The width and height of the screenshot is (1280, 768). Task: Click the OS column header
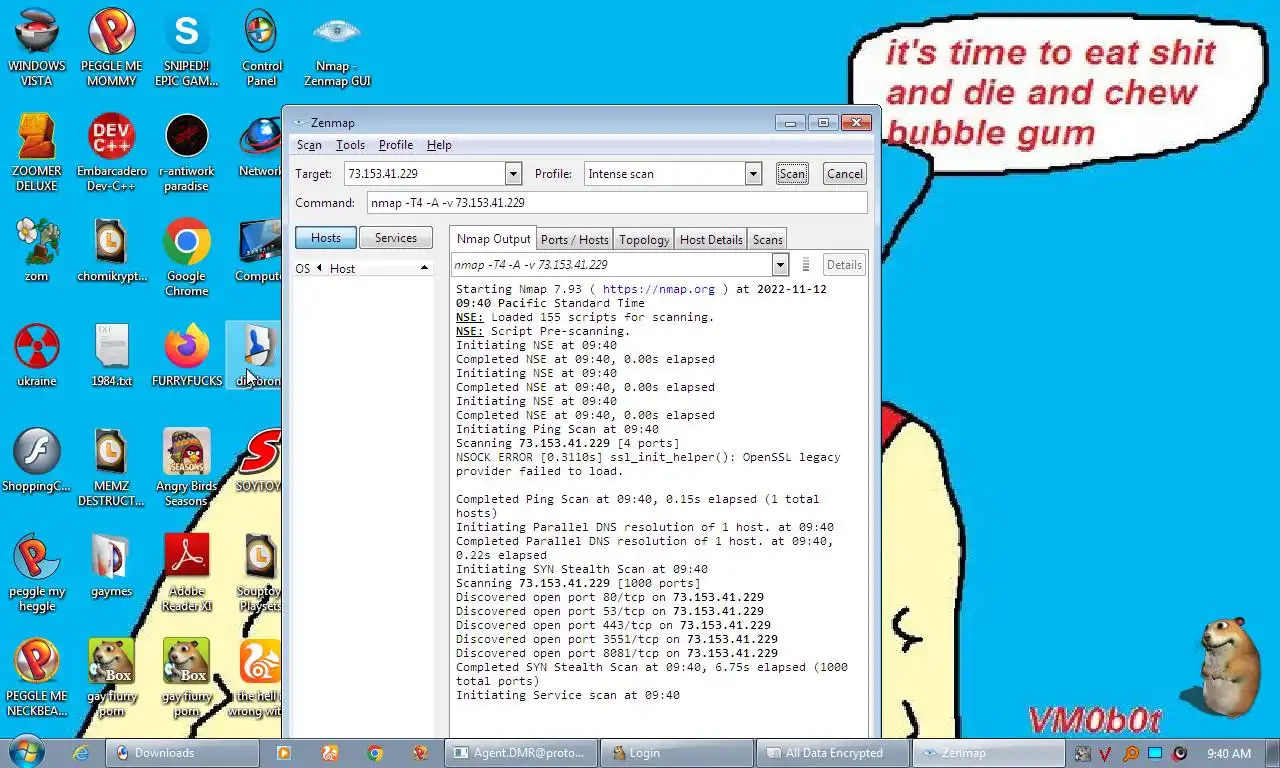pyautogui.click(x=303, y=268)
